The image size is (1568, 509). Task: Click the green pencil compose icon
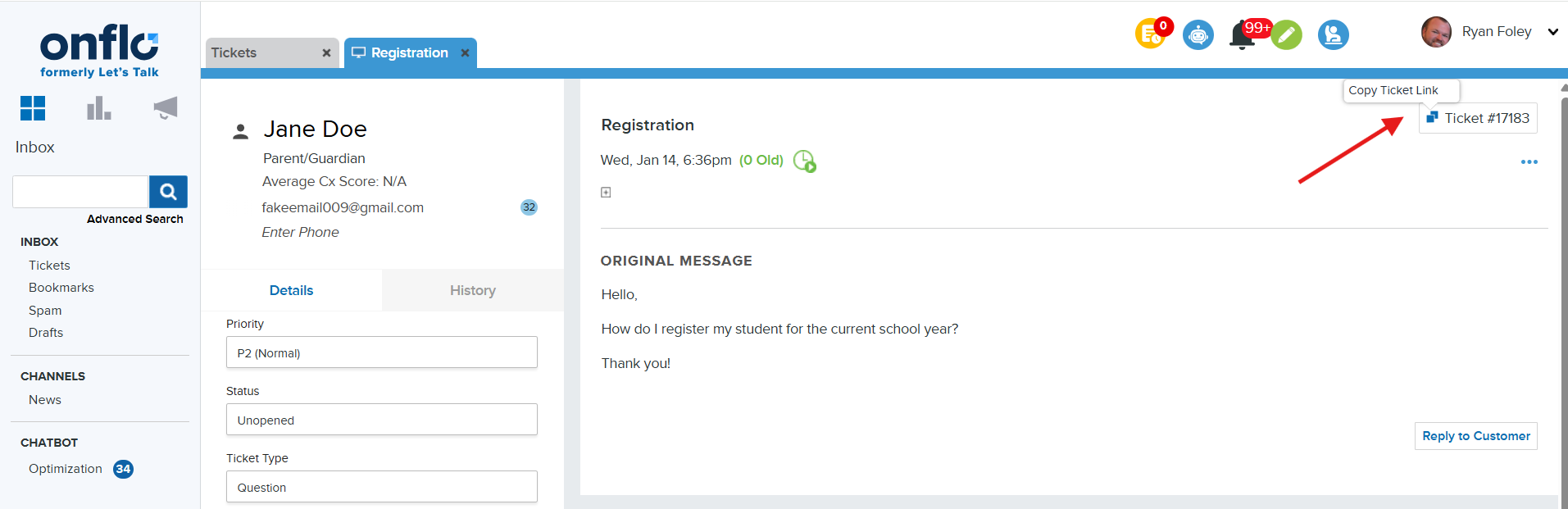coord(1287,34)
